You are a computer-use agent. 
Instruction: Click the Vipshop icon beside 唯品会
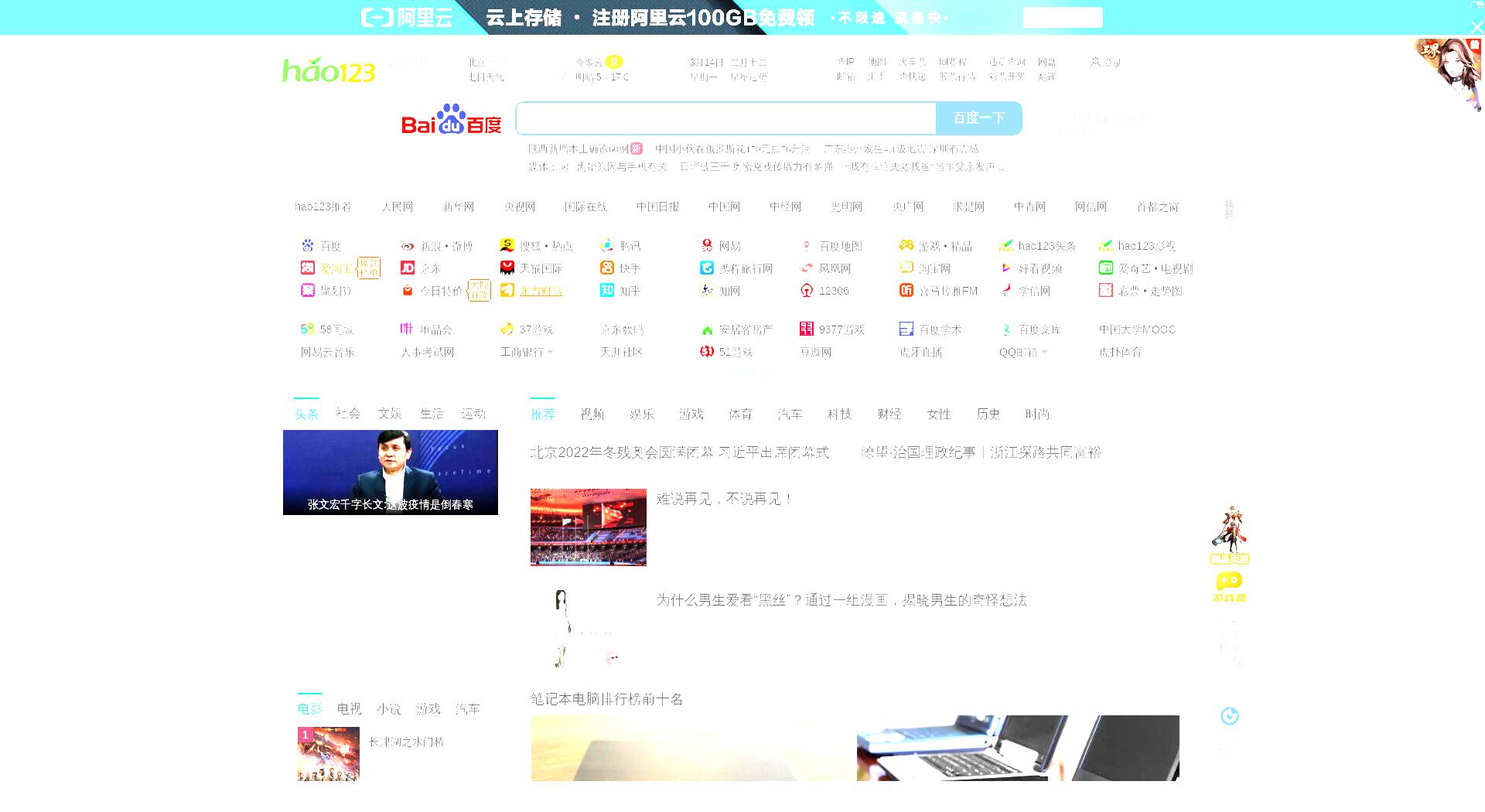(x=408, y=329)
